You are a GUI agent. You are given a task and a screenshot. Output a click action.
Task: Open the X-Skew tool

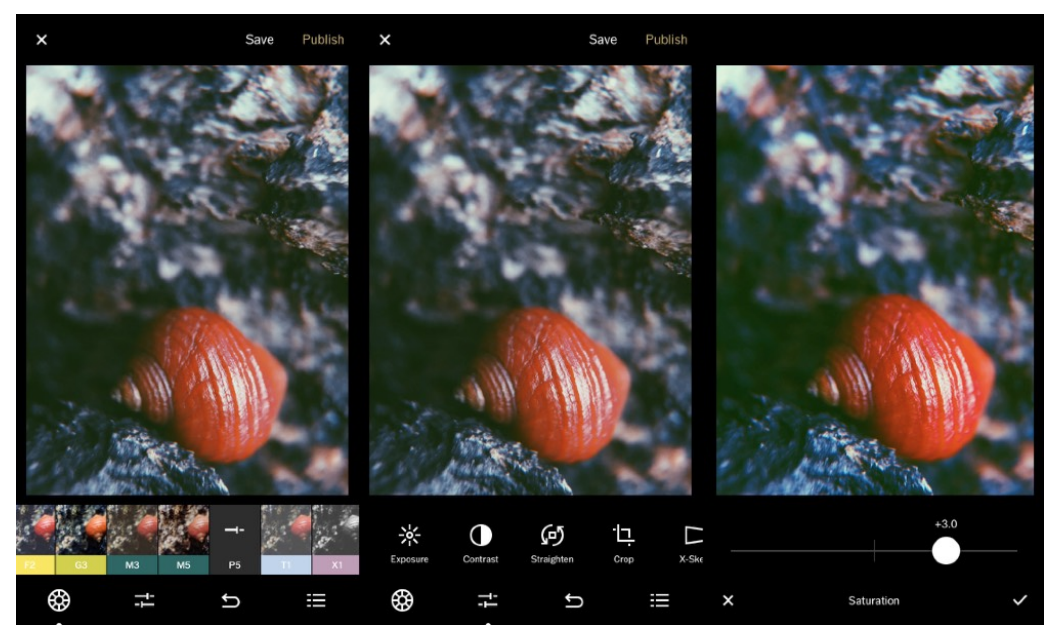pyautogui.click(x=691, y=543)
